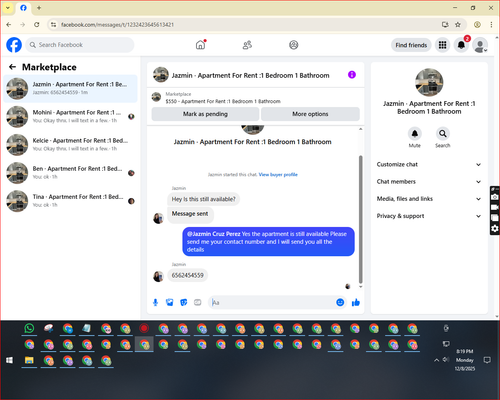This screenshot has width=500, height=400.
Task: Open Mohini conversation in the list
Action: [x=70, y=117]
